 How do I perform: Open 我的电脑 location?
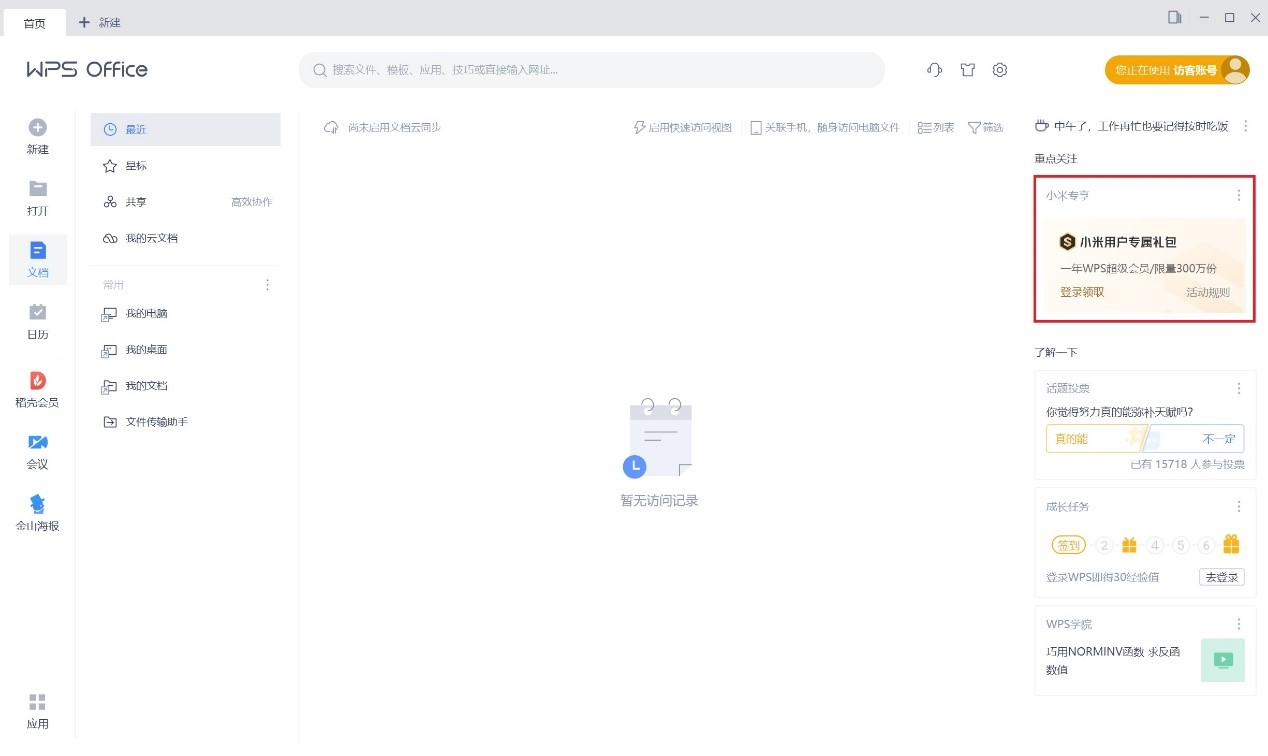(x=186, y=313)
